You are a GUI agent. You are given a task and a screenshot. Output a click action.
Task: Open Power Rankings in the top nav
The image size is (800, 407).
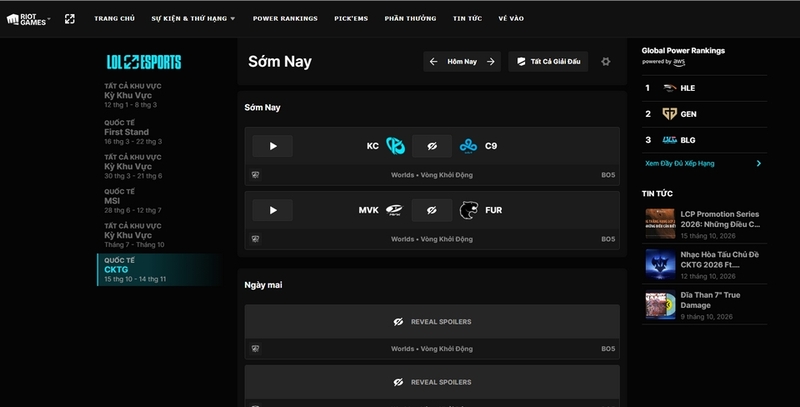click(x=285, y=19)
